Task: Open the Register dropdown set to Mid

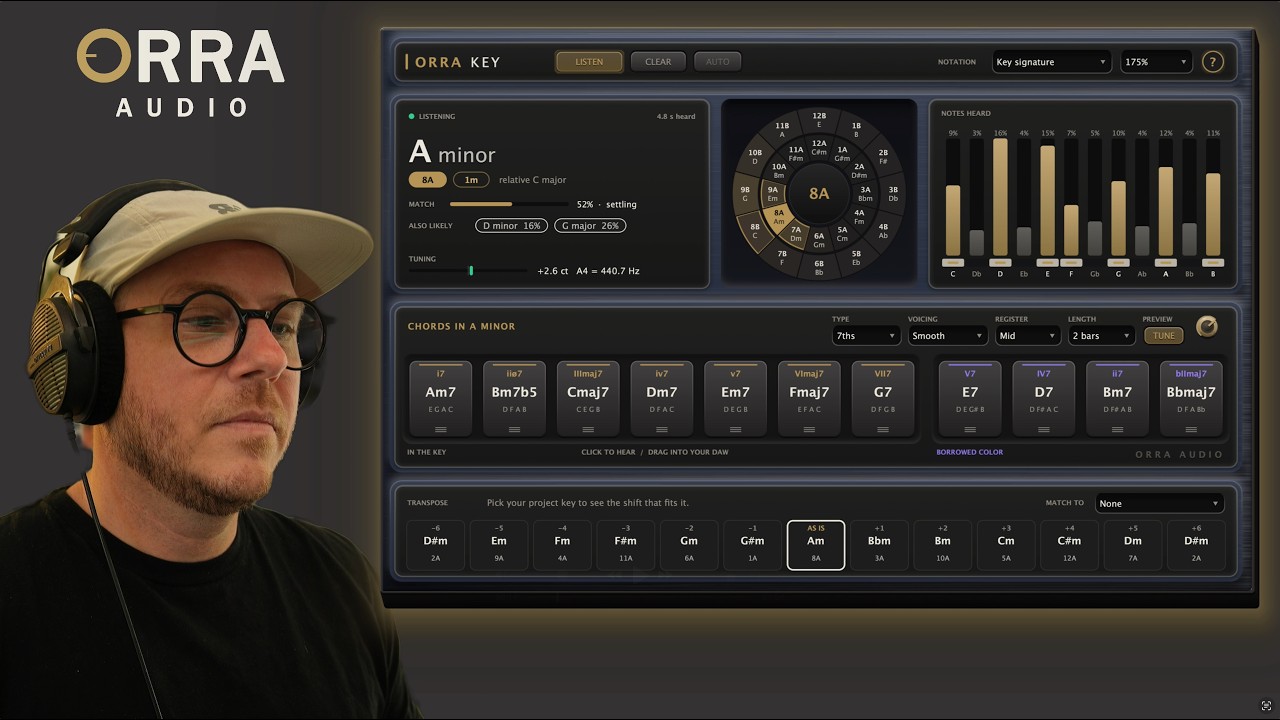Action: [x=1027, y=336]
